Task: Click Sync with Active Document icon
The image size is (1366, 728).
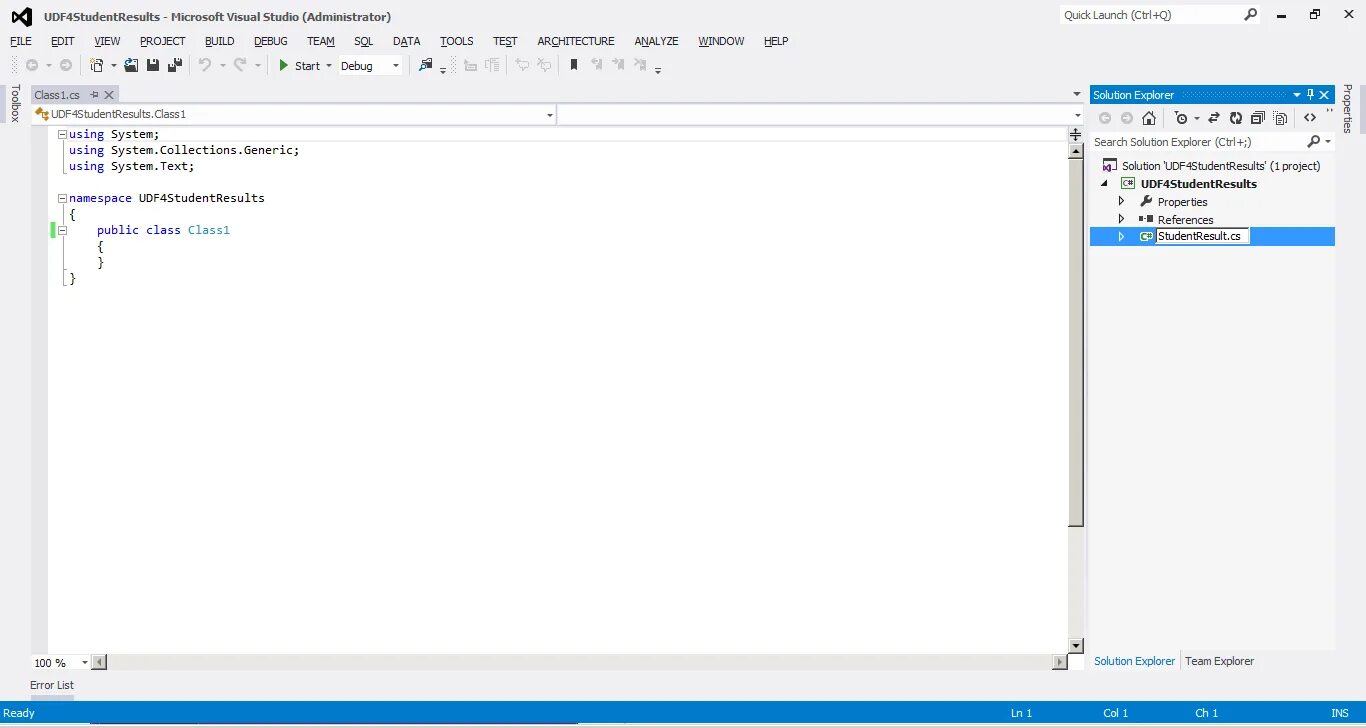Action: click(x=1214, y=118)
